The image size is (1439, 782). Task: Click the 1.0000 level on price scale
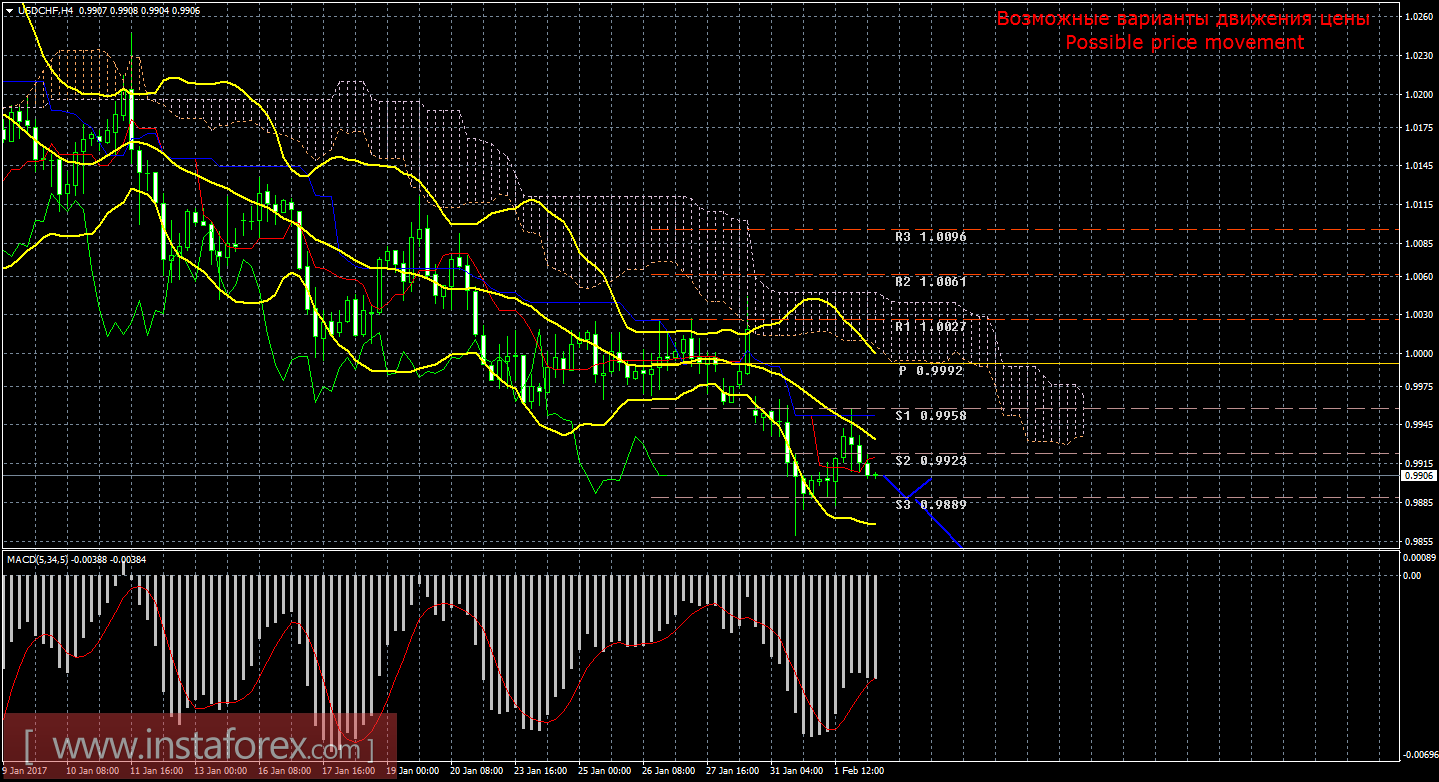click(x=1417, y=354)
